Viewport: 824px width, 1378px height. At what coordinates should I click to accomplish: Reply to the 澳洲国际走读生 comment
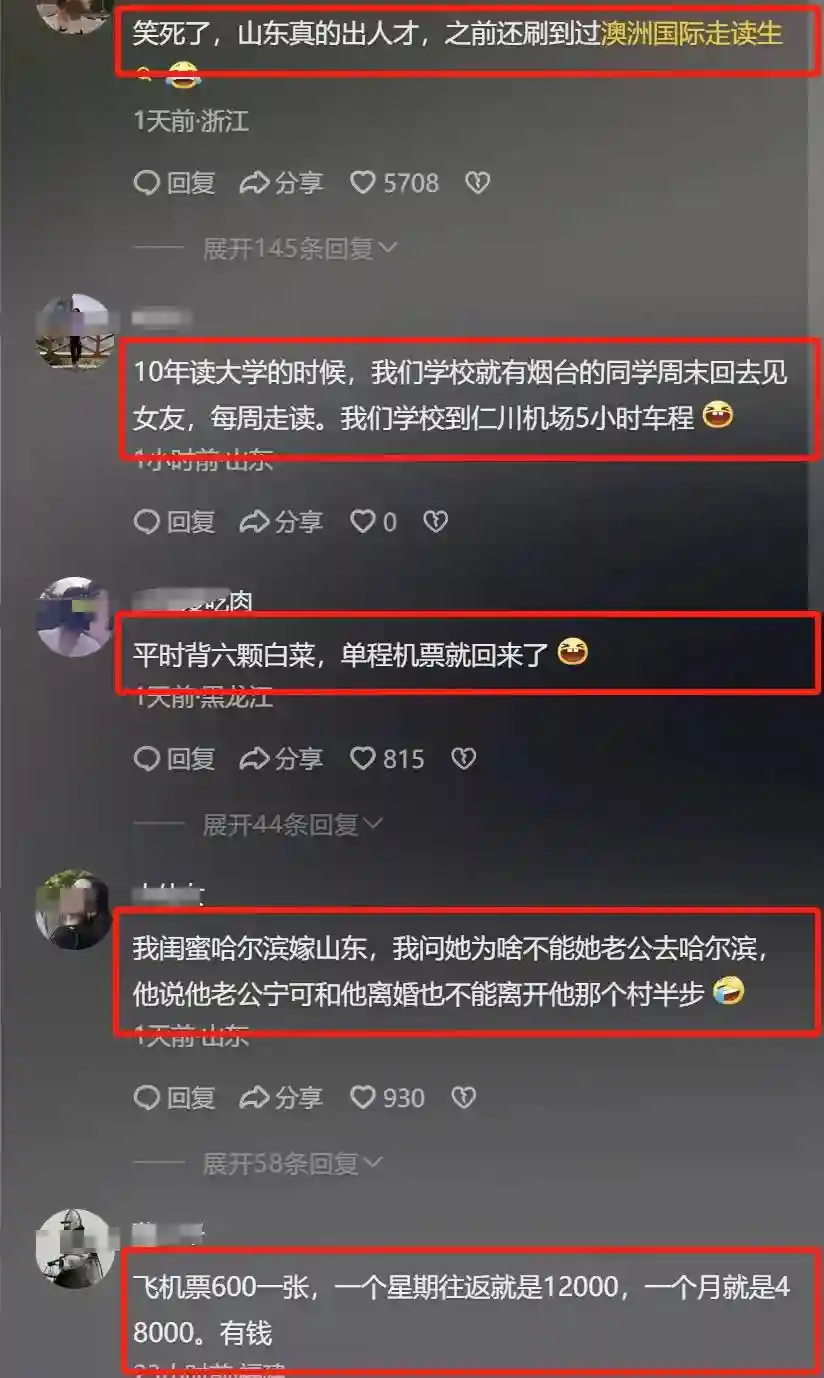pyautogui.click(x=174, y=183)
